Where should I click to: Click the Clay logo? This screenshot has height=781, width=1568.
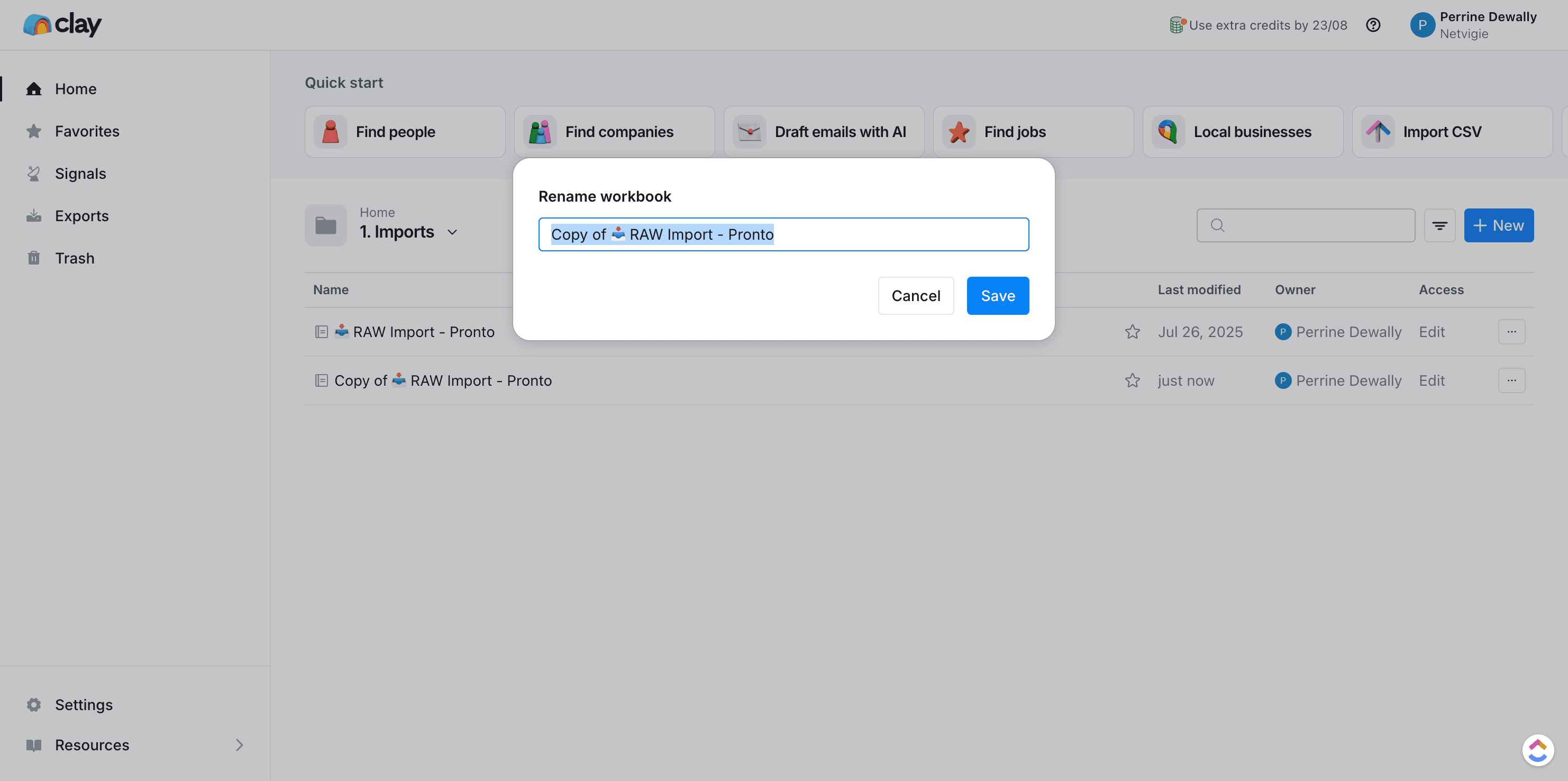pos(62,25)
